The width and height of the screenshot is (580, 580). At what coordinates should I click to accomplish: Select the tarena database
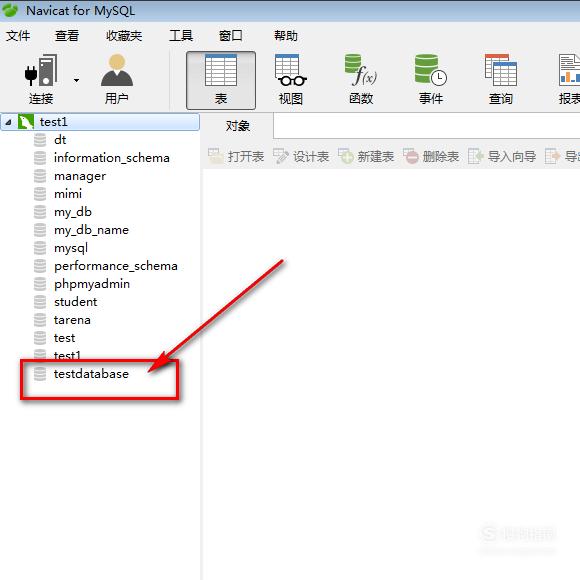click(72, 320)
